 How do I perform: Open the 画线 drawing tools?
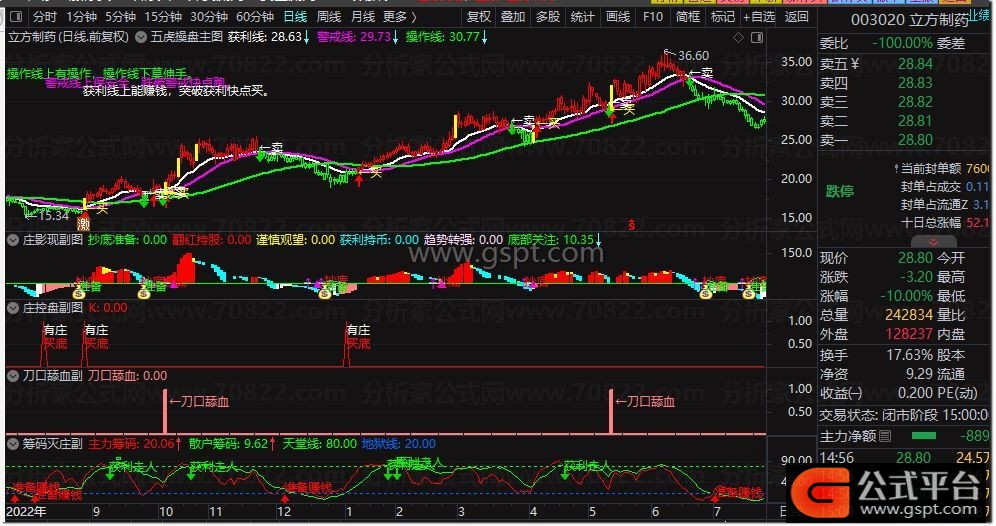tap(617, 17)
